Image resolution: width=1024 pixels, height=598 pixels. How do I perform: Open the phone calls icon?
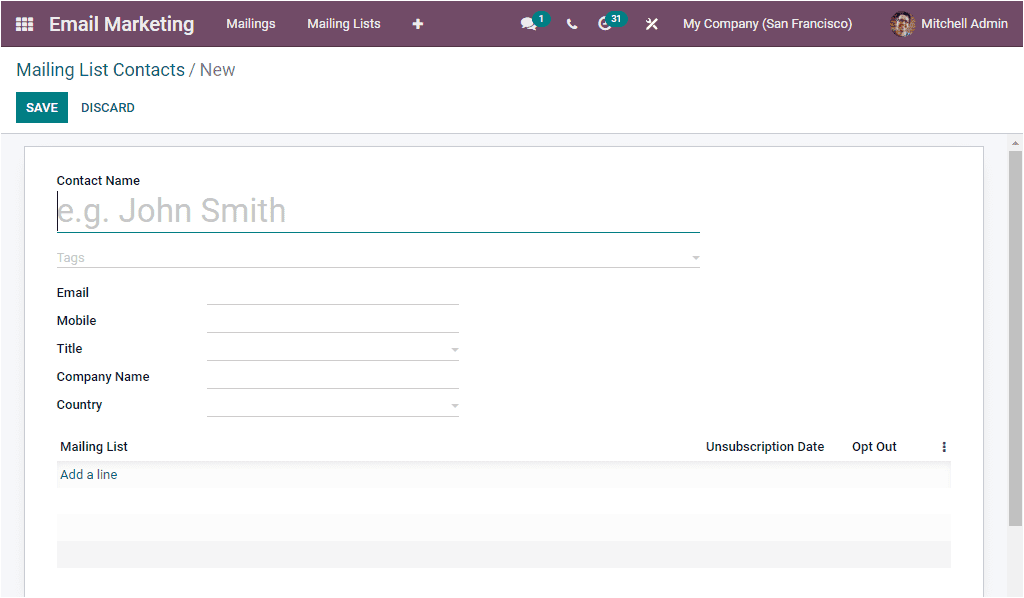click(571, 23)
